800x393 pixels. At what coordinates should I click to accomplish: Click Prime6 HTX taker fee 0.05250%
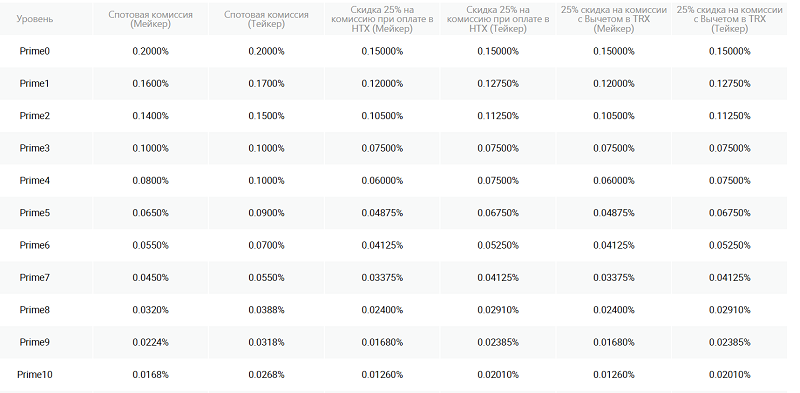(x=498, y=245)
